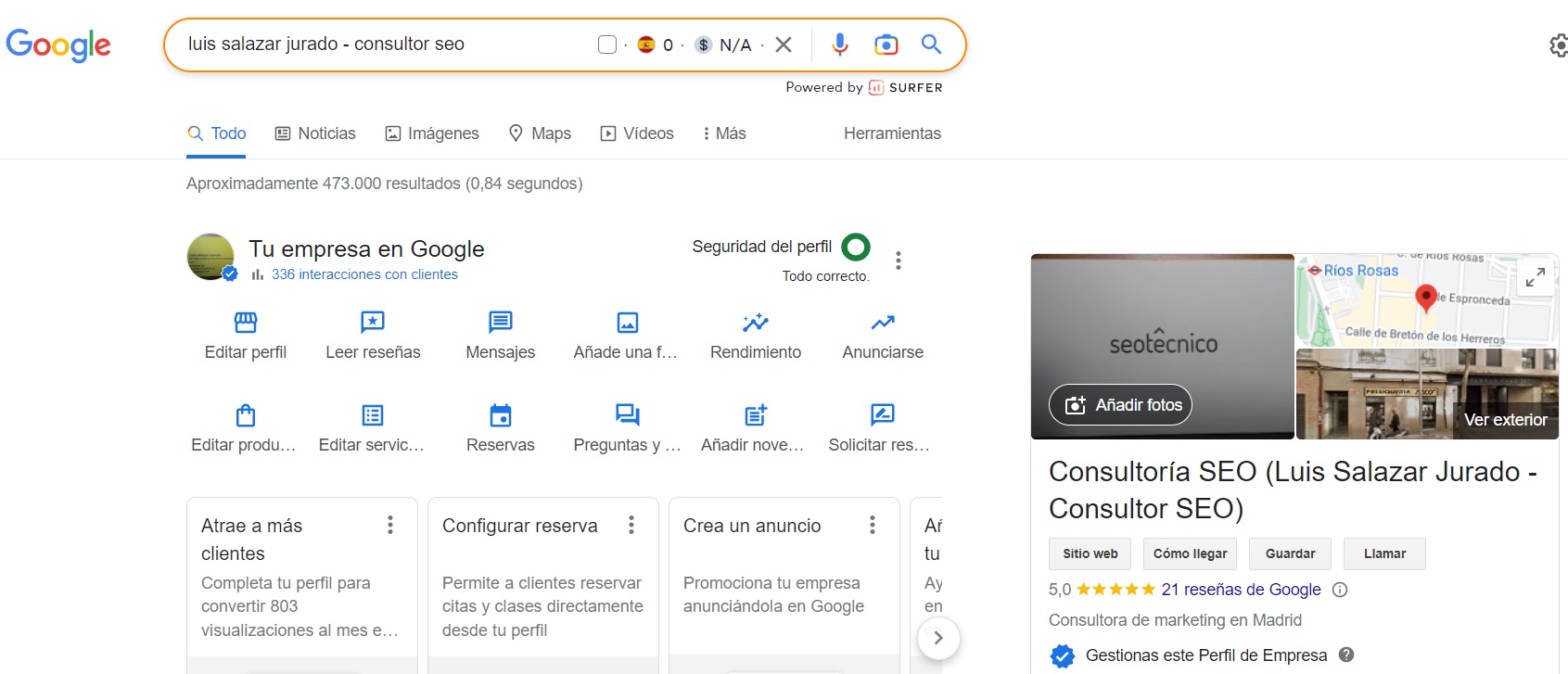Open 21 reseñas de Google link
Viewport: 1568px width, 674px height.
(x=1241, y=590)
